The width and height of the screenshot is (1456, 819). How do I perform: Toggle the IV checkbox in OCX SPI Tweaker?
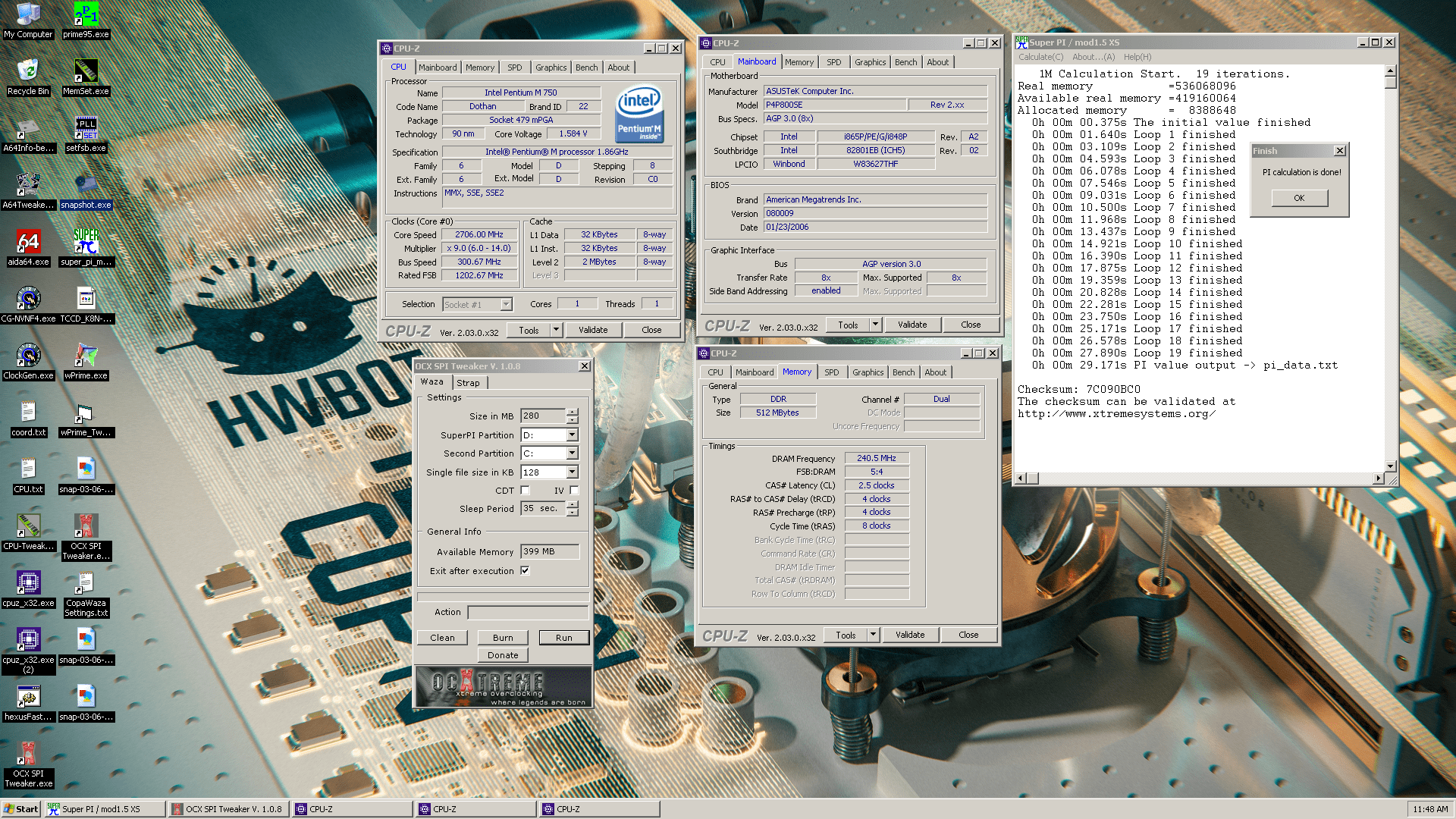tap(574, 491)
